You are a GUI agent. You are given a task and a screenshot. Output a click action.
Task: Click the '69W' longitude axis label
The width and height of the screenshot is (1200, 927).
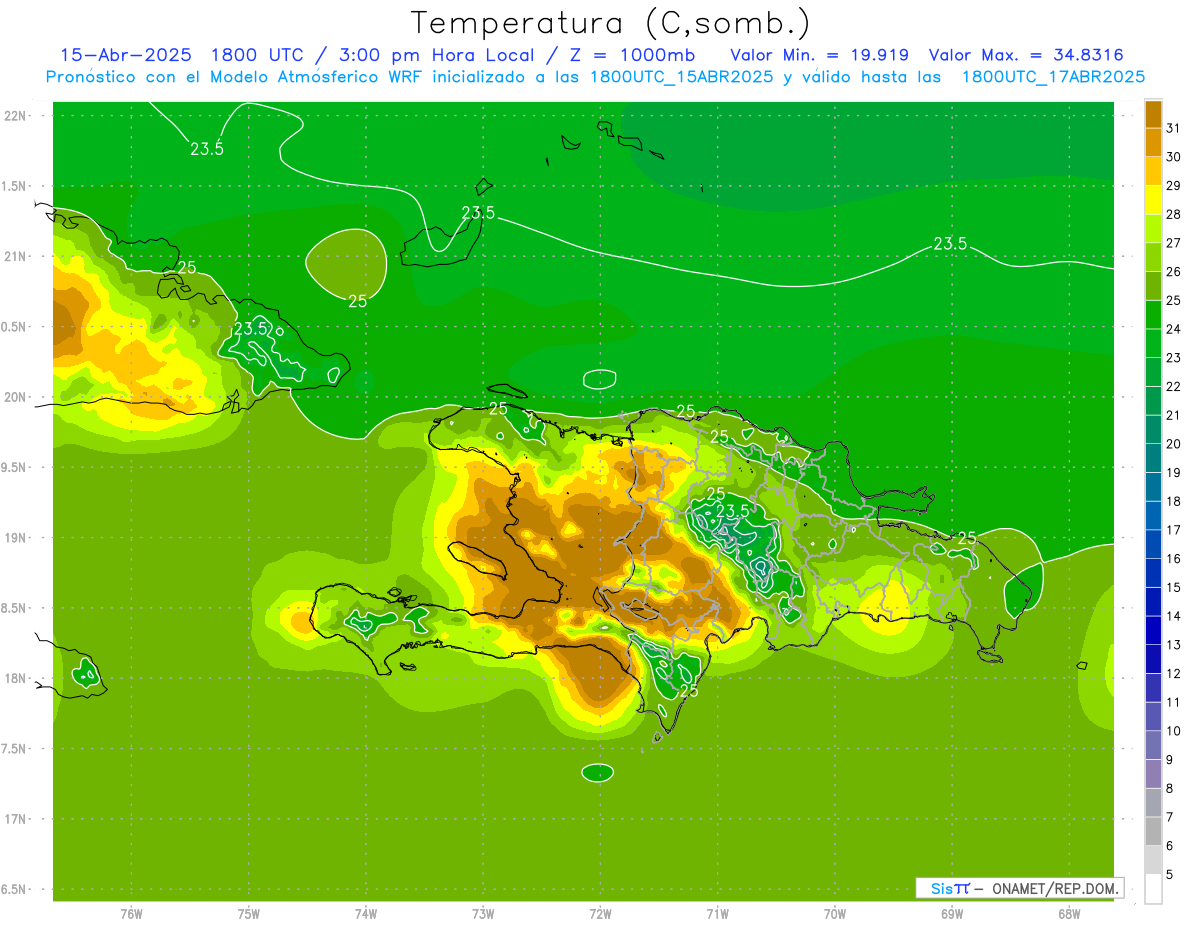coord(952,914)
